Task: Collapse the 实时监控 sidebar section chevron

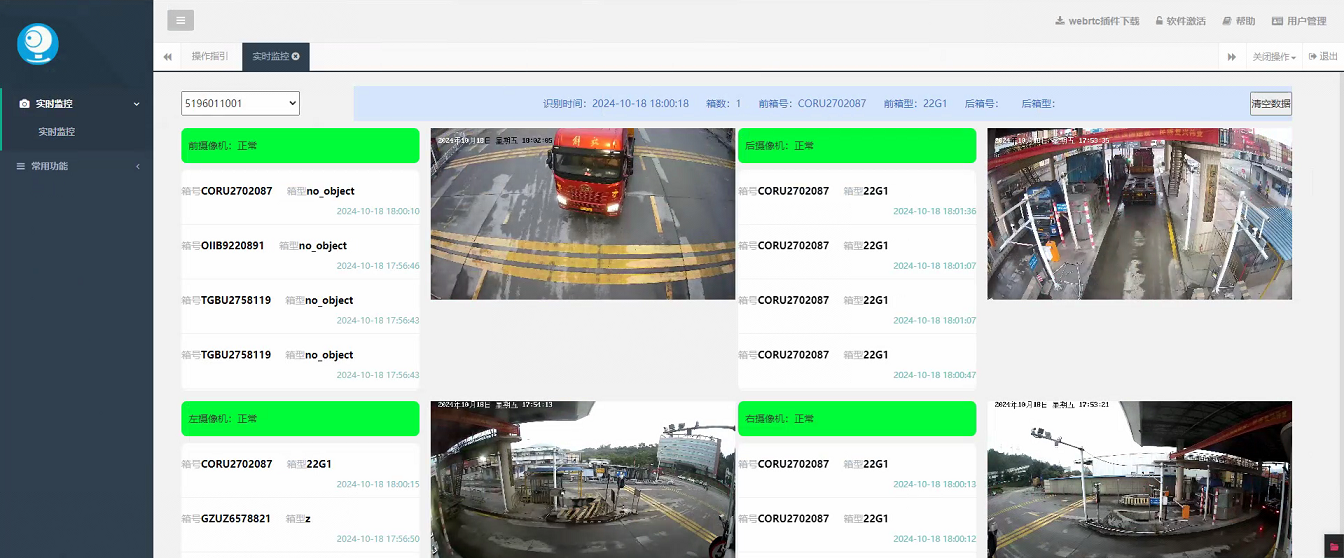Action: (x=137, y=104)
